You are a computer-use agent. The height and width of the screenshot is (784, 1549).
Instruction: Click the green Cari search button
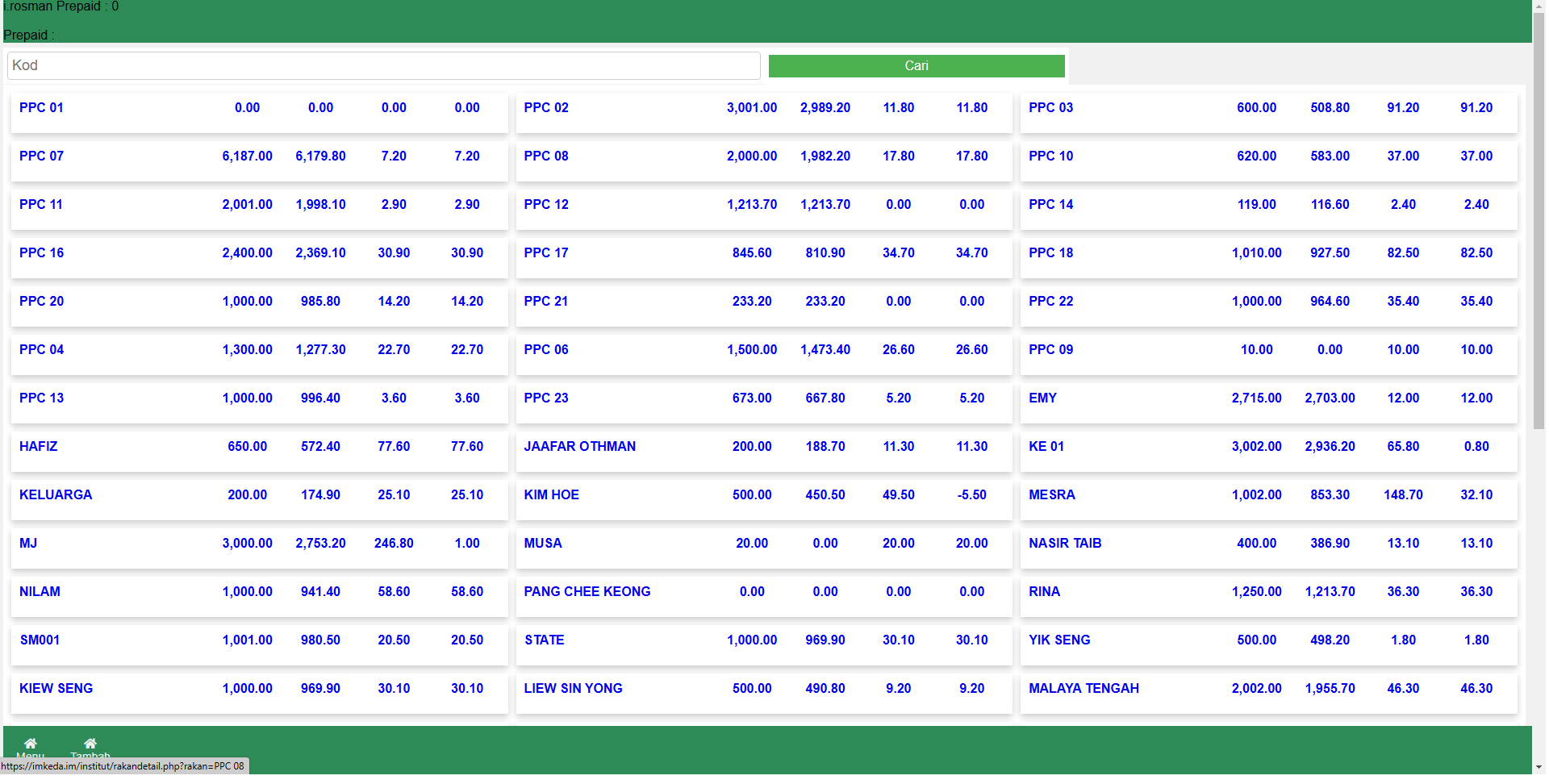click(x=916, y=66)
